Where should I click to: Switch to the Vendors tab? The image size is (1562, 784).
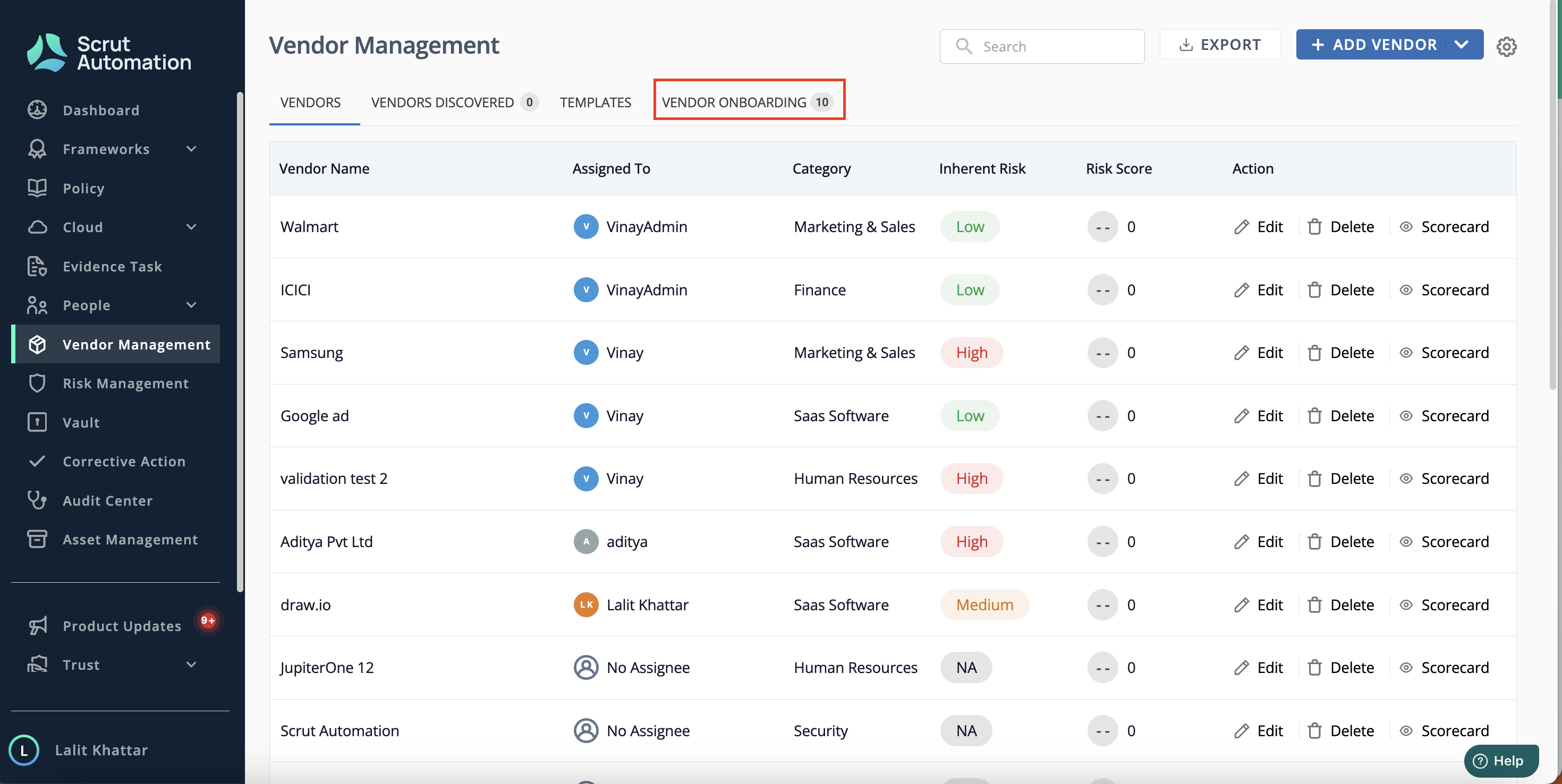(310, 103)
